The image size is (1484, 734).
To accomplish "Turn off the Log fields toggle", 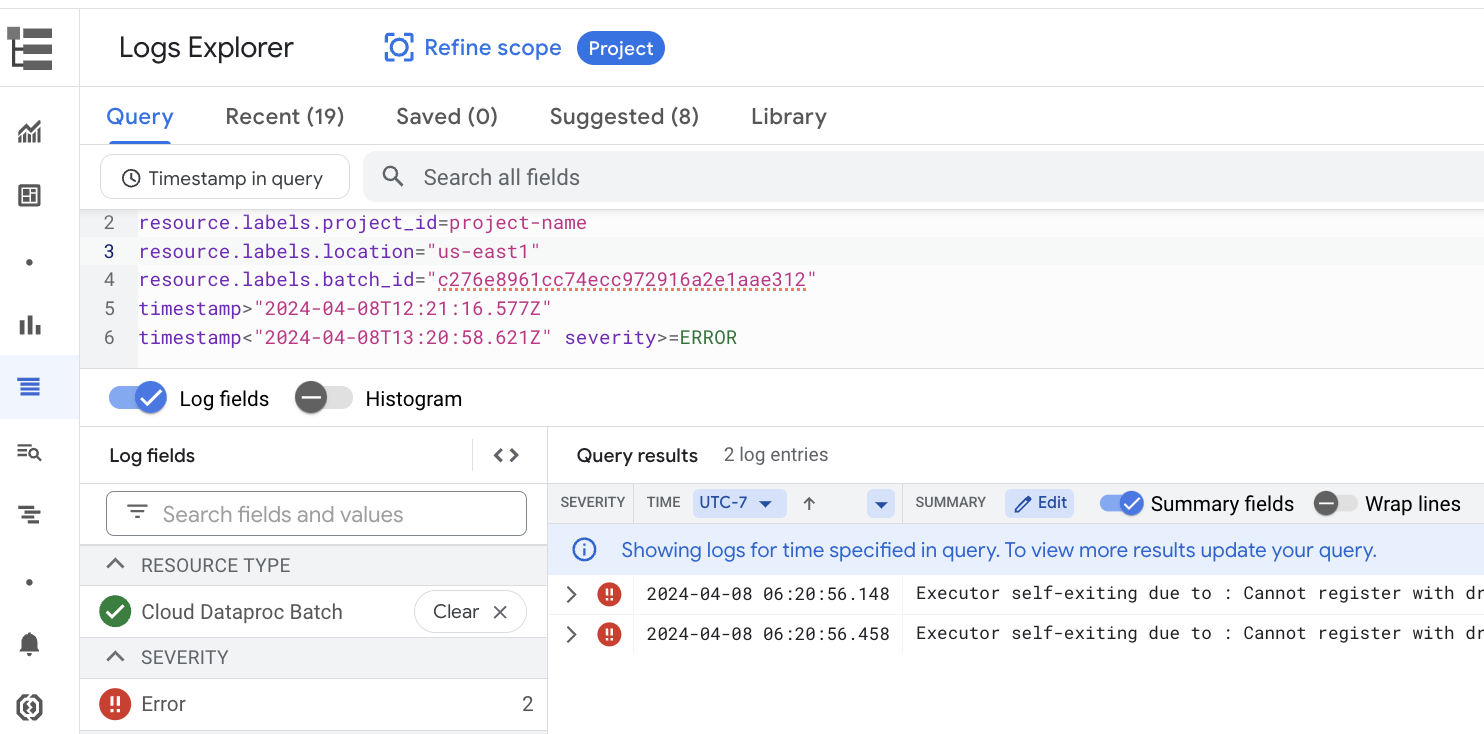I will click(x=137, y=397).
